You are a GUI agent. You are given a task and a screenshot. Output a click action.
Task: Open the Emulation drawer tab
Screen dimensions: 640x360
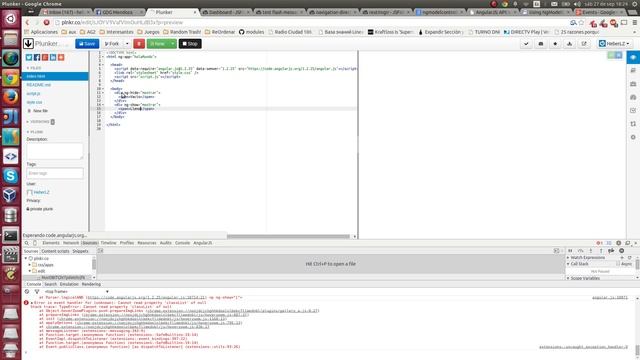[69, 284]
